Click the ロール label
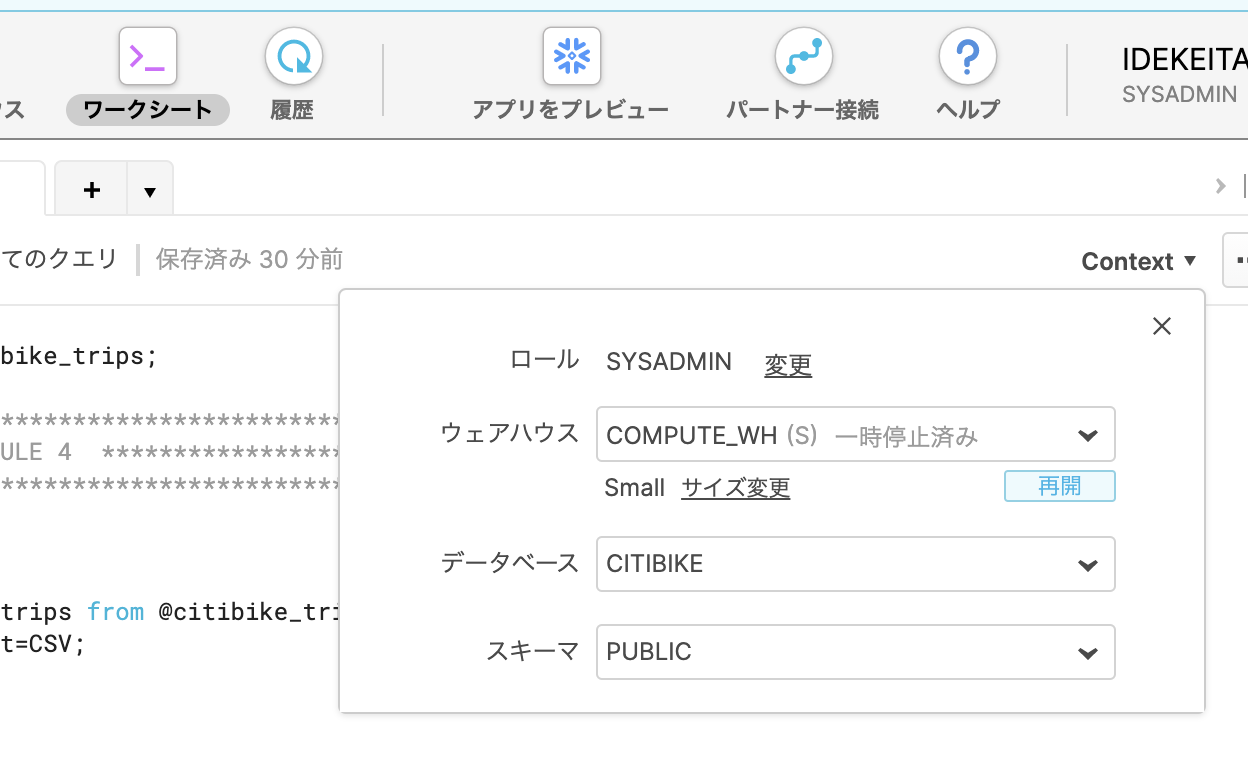The width and height of the screenshot is (1248, 766). [545, 360]
